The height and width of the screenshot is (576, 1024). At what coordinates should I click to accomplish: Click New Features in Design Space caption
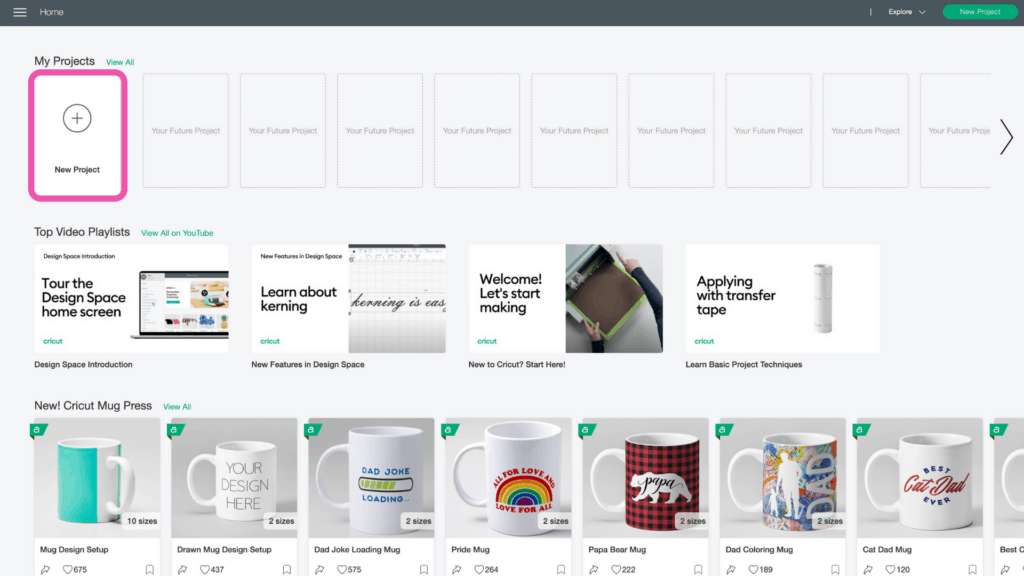point(308,364)
